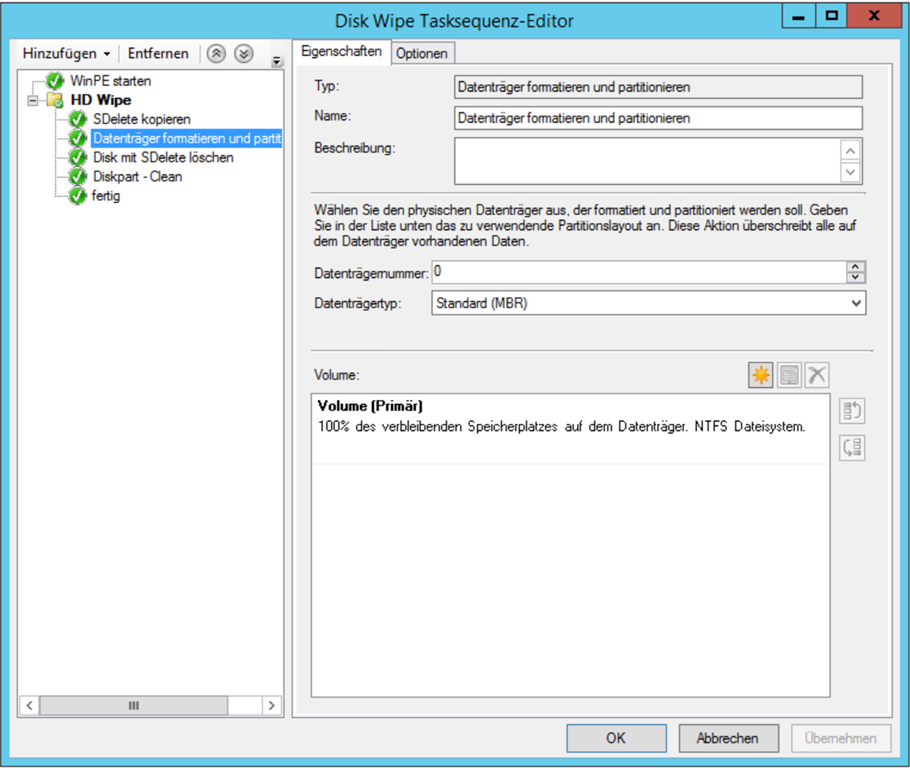This screenshot has height=768, width=910.
Task: Select the Diskpart - Clean step
Action: (137, 177)
